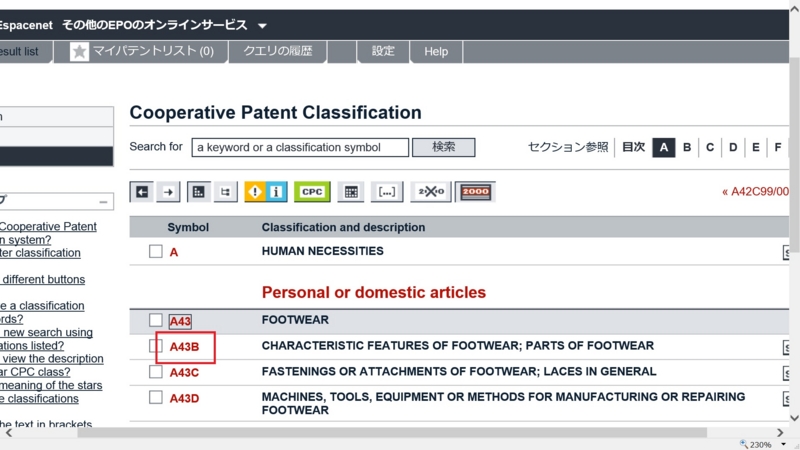Viewport: 800px width, 450px height.
Task: Open the クエリの履歴 tab
Action: pos(278,52)
